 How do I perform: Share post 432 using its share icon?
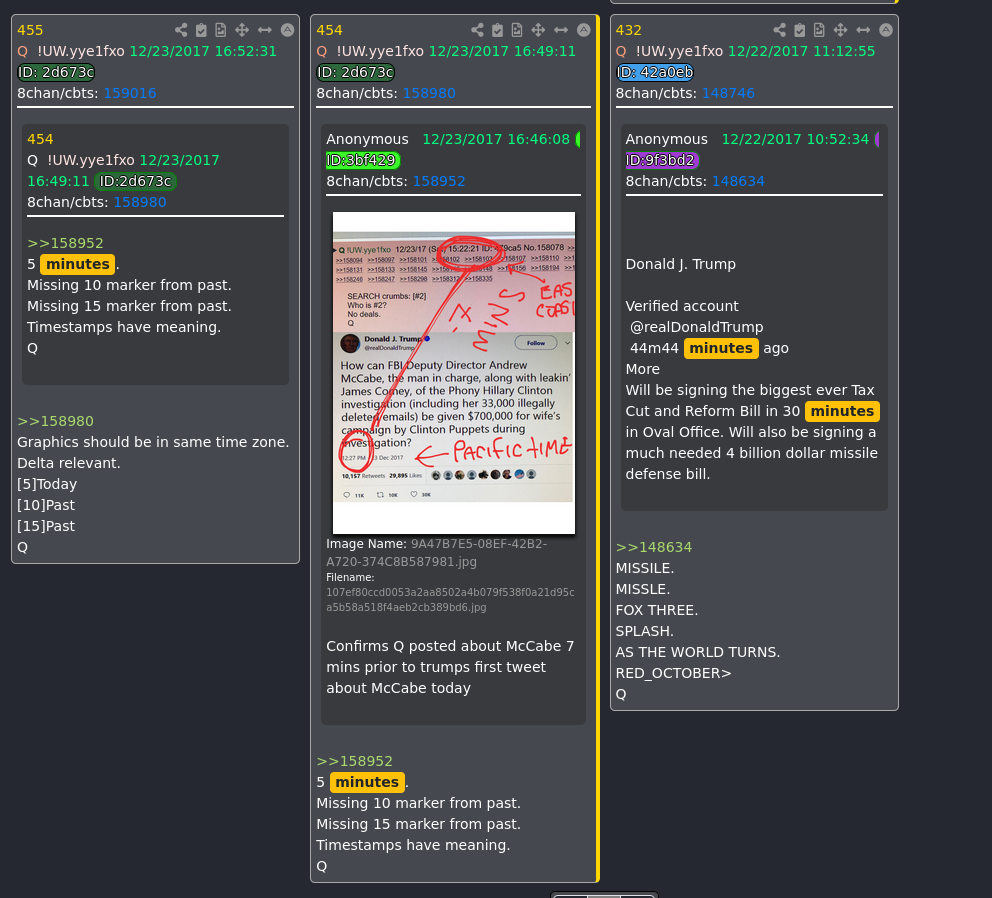coord(779,30)
